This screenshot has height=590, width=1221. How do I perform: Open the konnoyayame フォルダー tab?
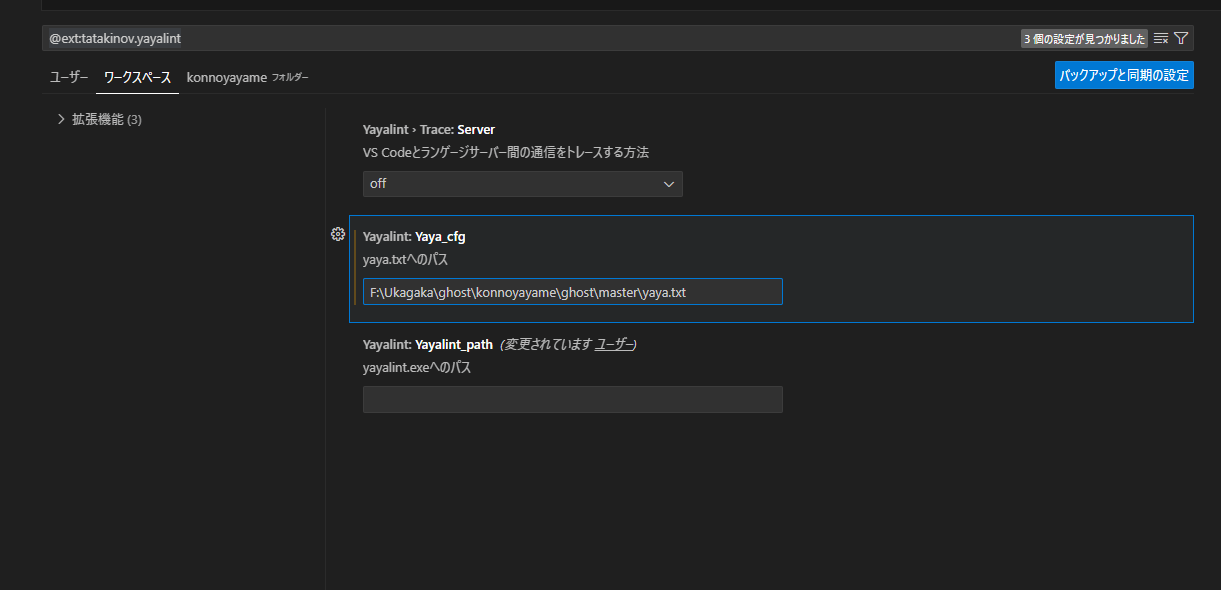click(x=248, y=77)
